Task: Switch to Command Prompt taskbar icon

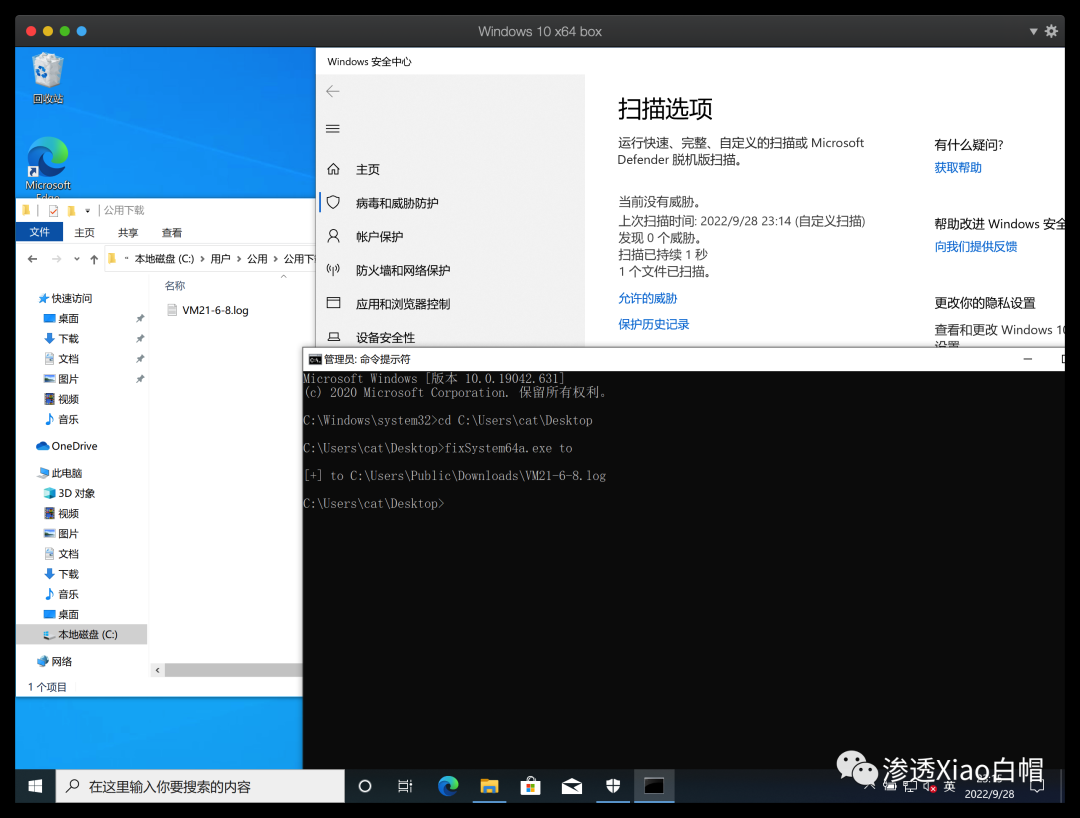Action: 654,786
